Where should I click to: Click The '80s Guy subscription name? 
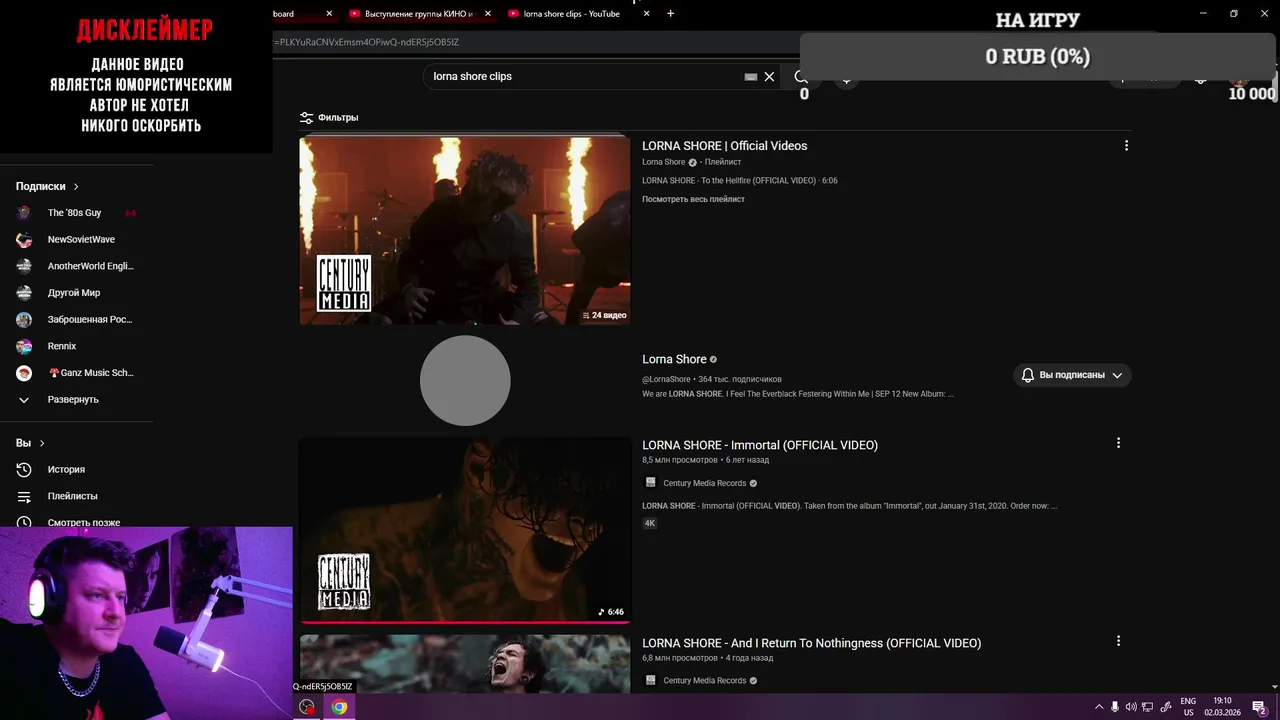click(x=74, y=213)
